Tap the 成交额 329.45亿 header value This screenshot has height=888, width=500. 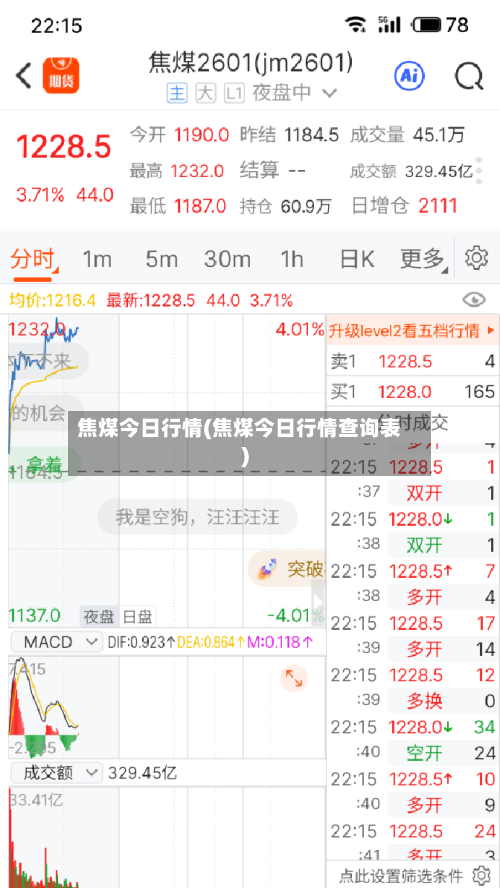439,170
